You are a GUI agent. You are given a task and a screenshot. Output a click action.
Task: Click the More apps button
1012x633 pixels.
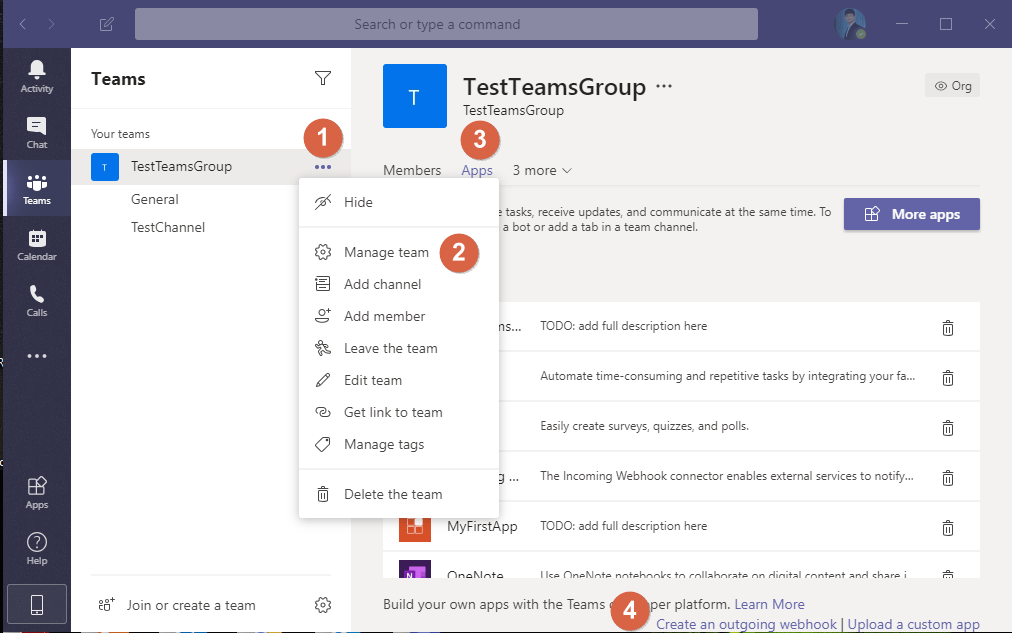(x=911, y=213)
